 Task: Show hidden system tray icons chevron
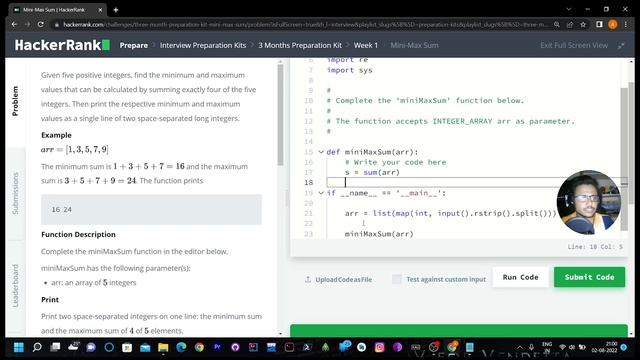520,347
